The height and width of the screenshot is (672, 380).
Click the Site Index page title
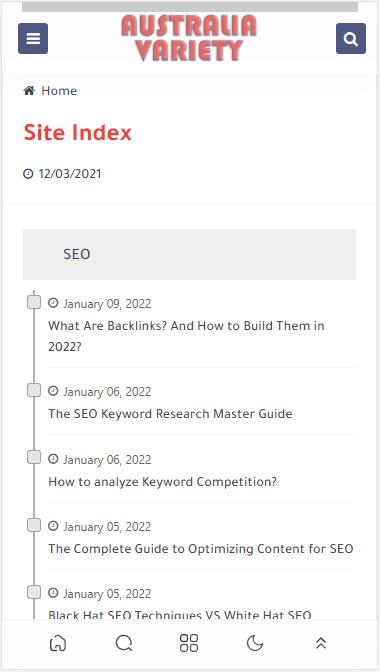(77, 132)
